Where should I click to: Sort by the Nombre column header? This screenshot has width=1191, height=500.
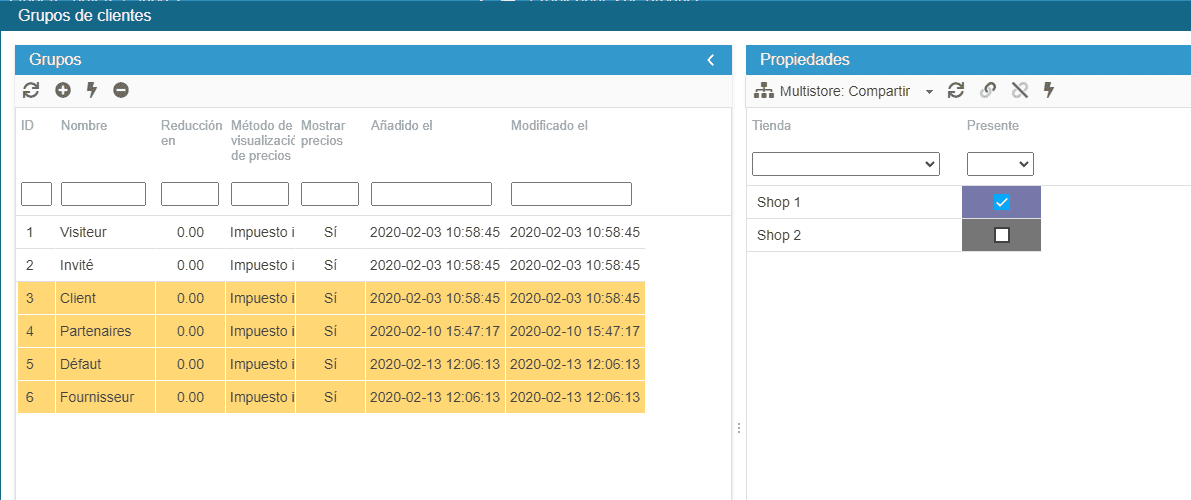(84, 126)
